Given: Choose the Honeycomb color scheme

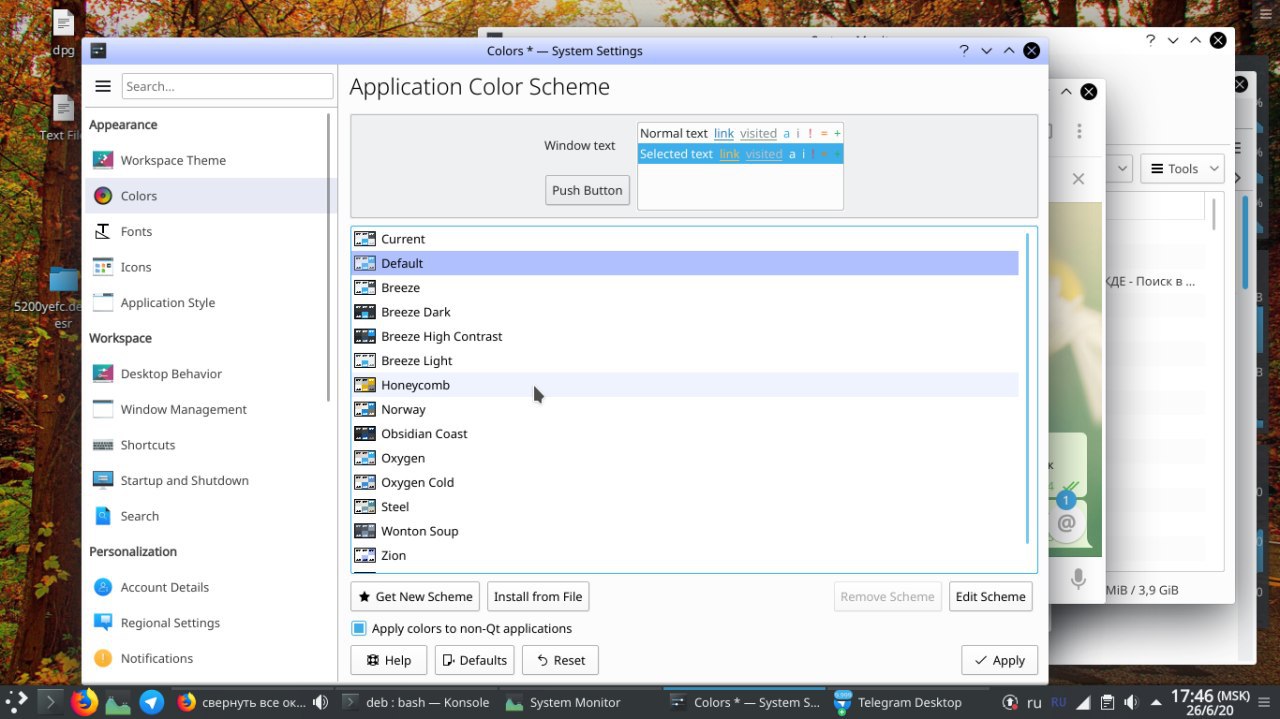Looking at the screenshot, I should 415,385.
